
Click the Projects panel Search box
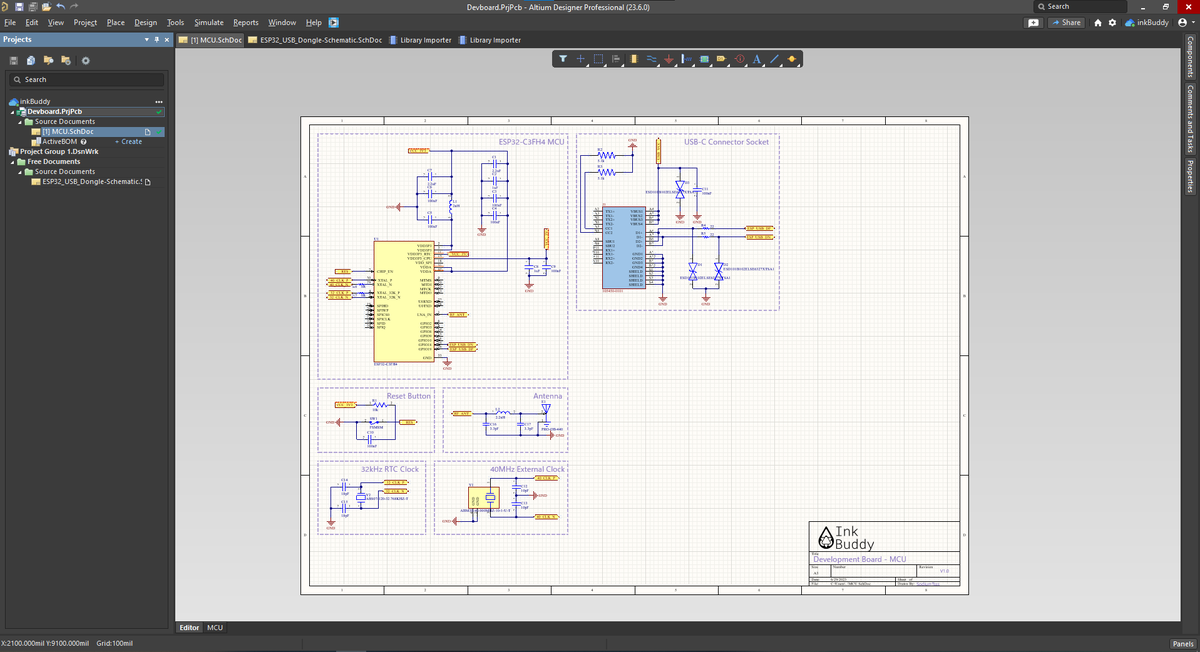85,79
